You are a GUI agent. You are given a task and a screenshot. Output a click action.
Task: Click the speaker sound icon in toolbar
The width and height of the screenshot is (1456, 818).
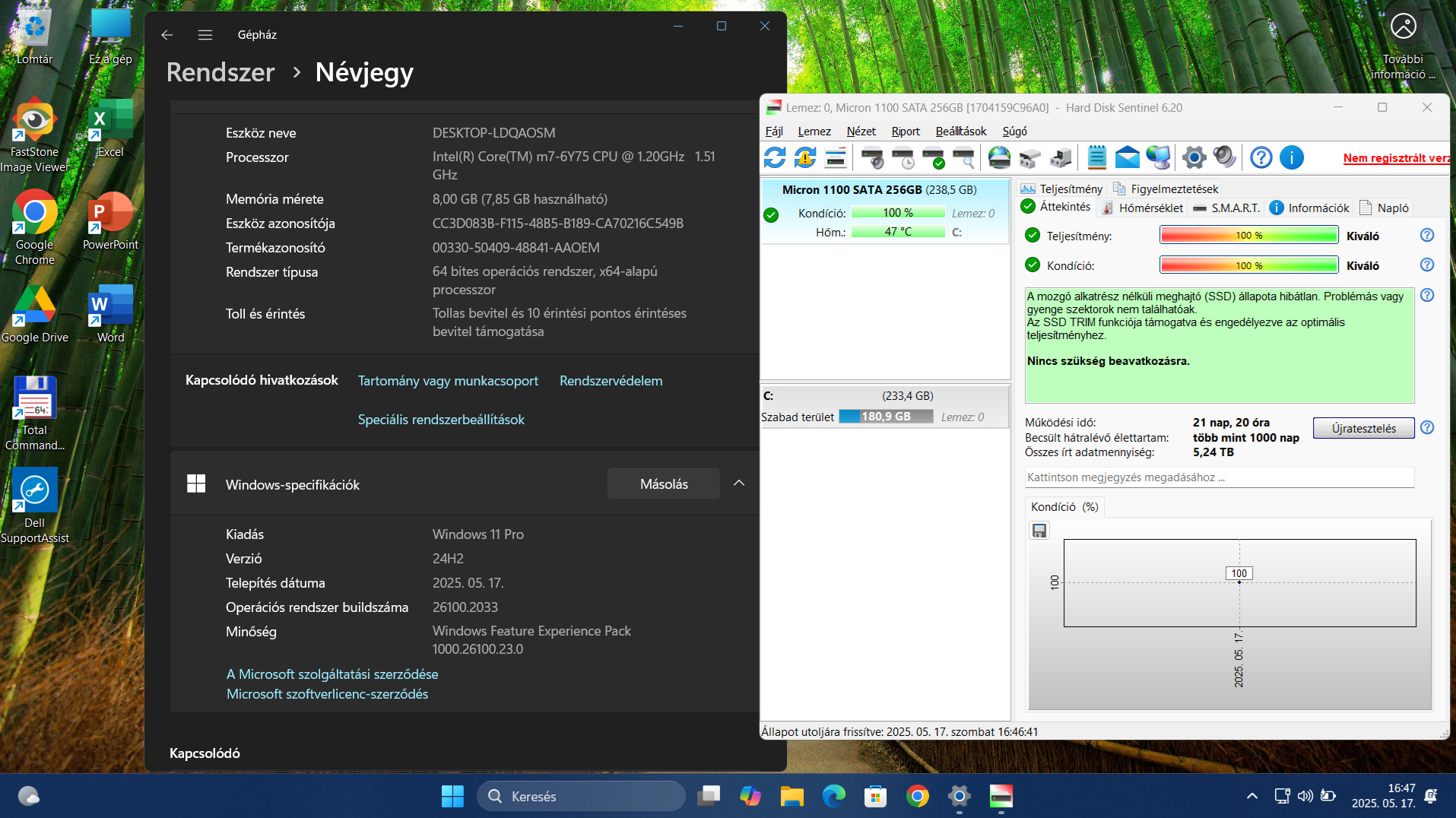click(x=1224, y=157)
